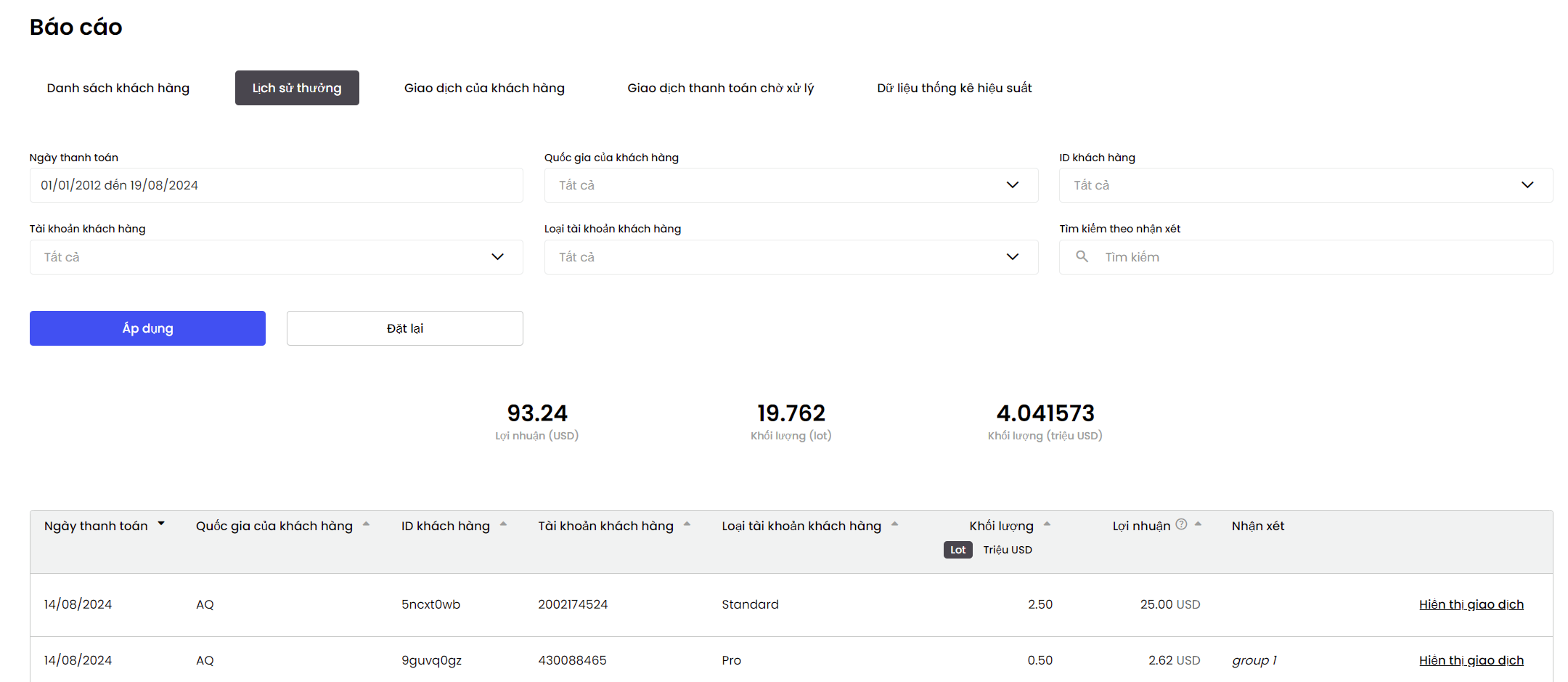The width and height of the screenshot is (1568, 682).
Task: Click the Khối lượng sort arrow
Action: pyautogui.click(x=1047, y=524)
